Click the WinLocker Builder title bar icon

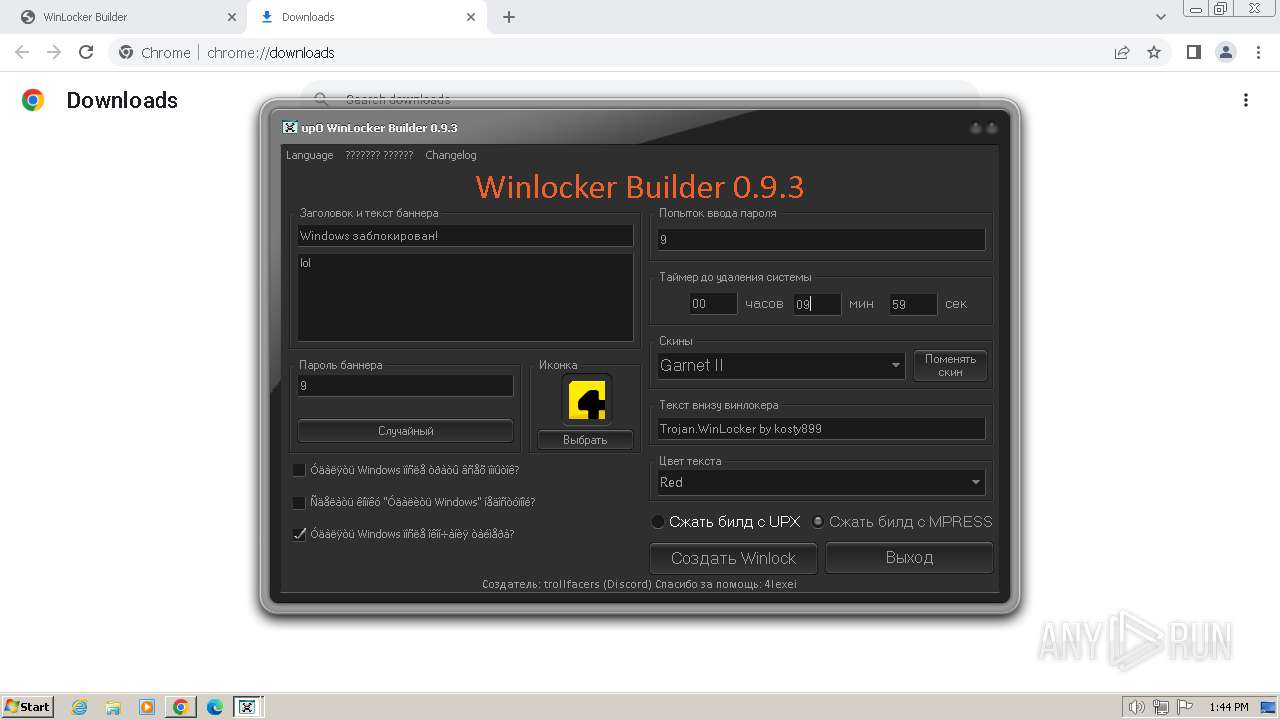tap(290, 127)
